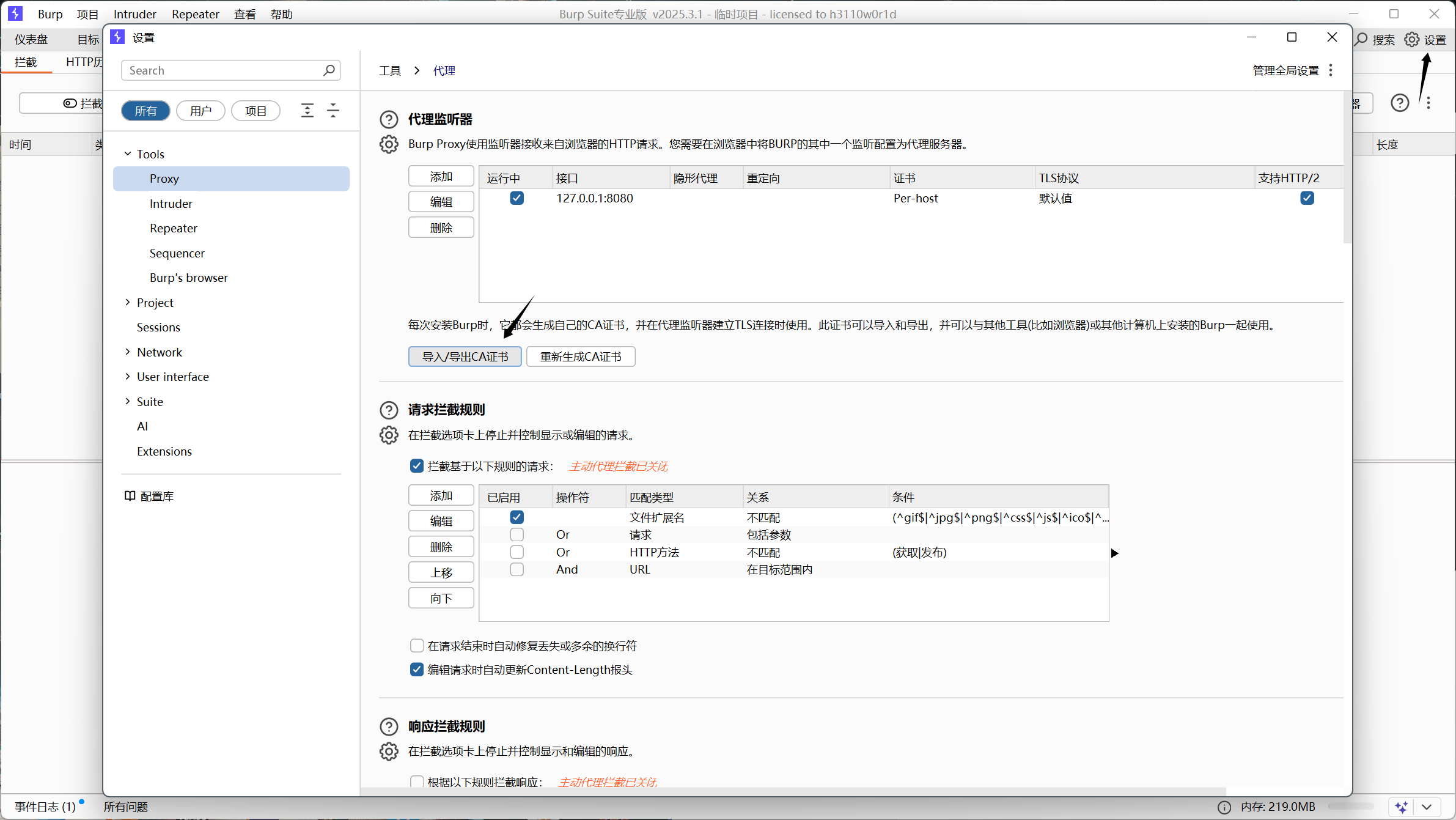The width and height of the screenshot is (1456, 820).
Task: Enable the HTTP方法 rule checkbox
Action: [517, 552]
